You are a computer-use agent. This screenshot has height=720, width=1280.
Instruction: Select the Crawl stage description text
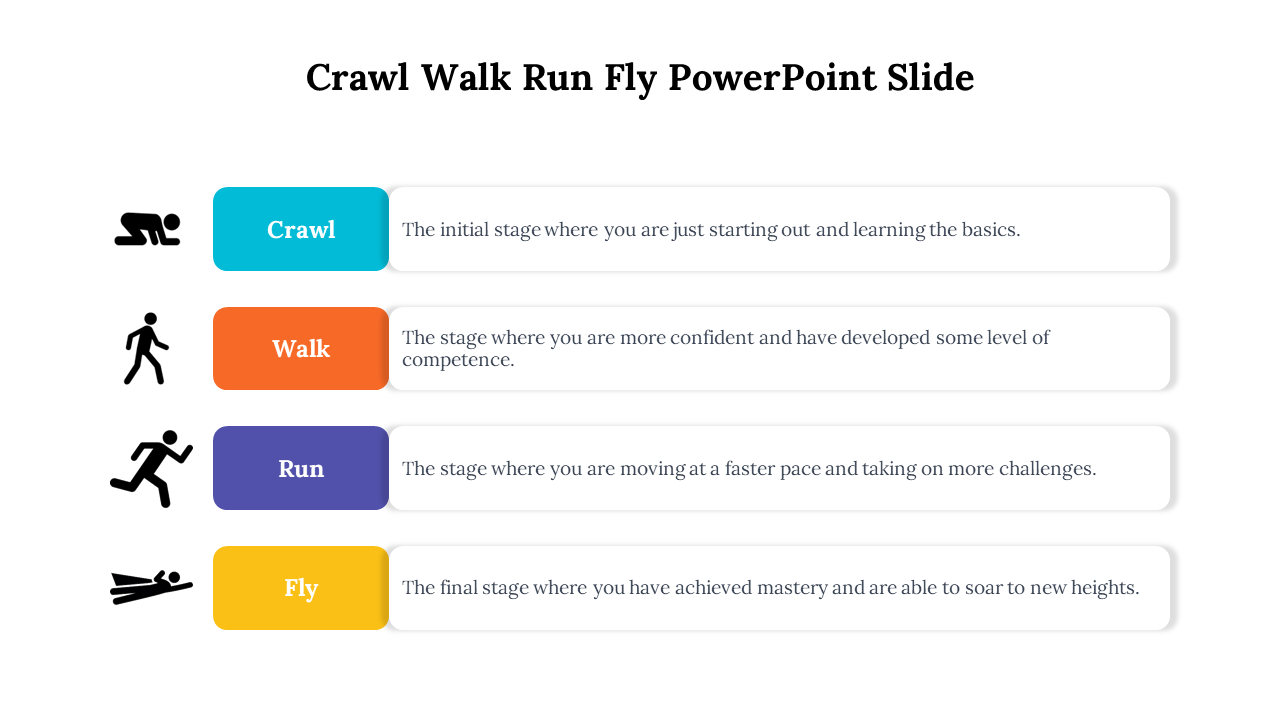(711, 229)
